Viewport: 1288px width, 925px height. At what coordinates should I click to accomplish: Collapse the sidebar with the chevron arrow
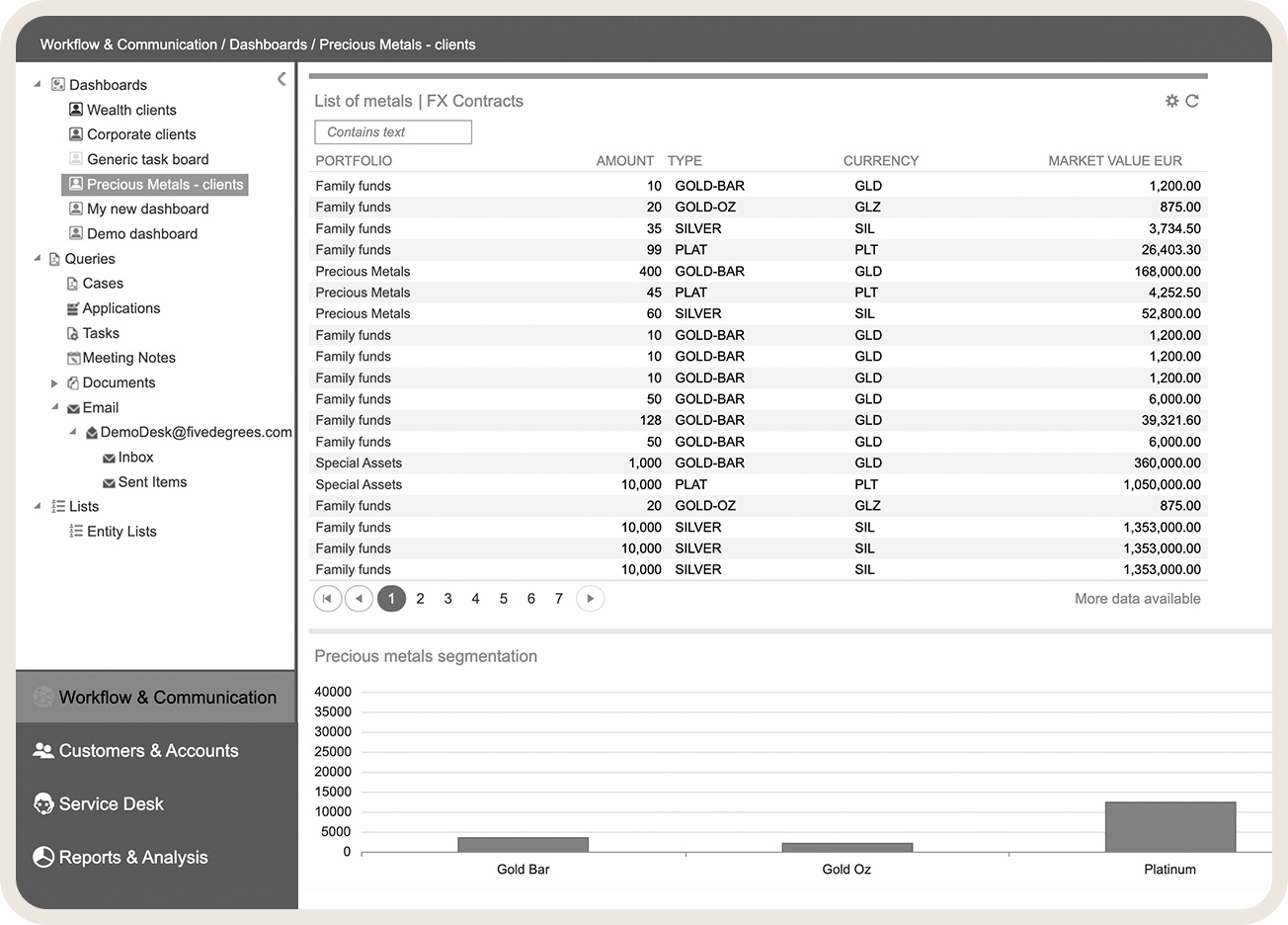pyautogui.click(x=282, y=79)
